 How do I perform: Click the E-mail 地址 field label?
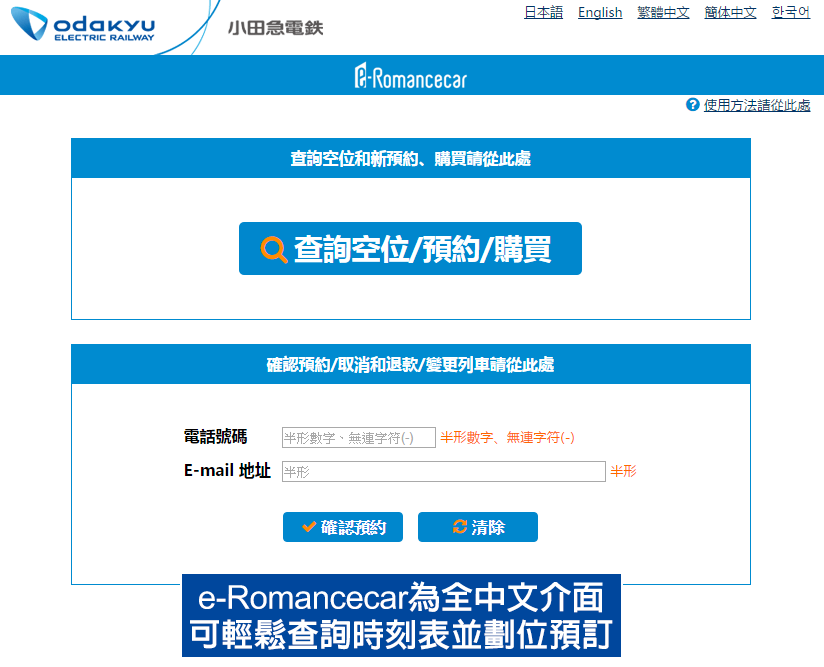[x=227, y=470]
